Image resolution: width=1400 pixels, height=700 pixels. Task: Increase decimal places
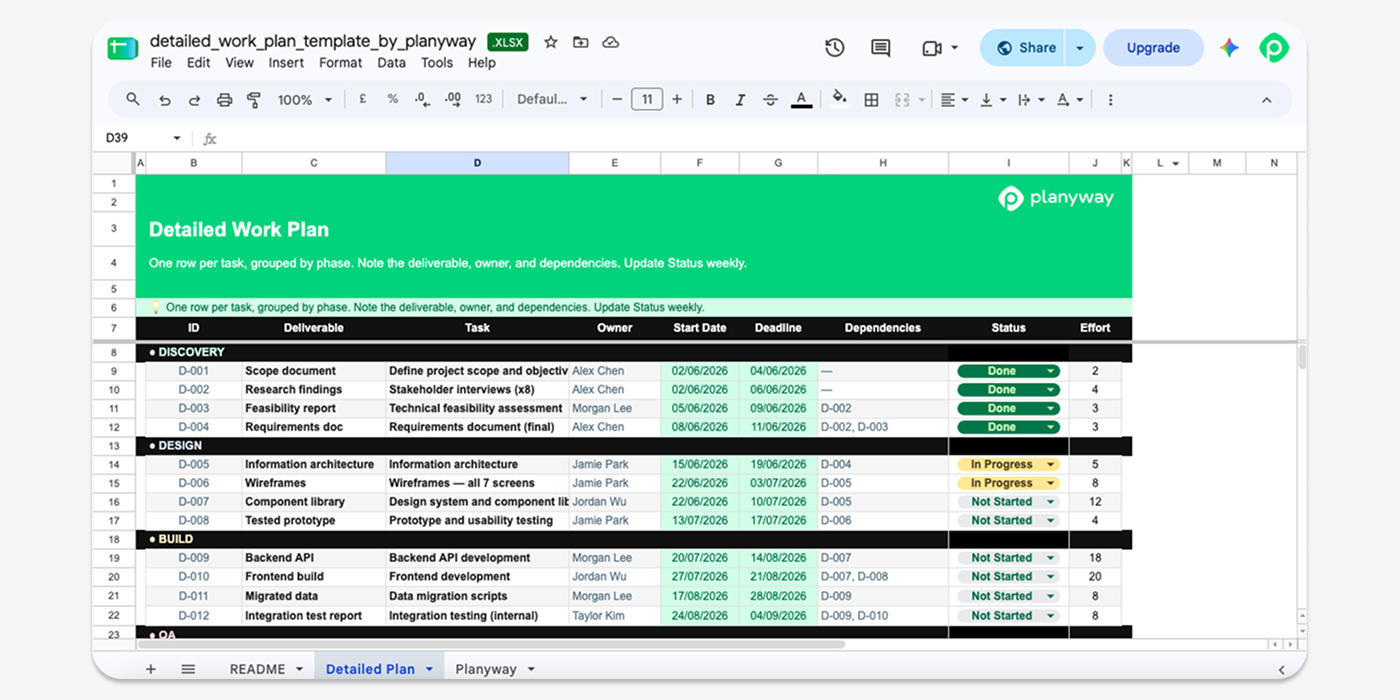[453, 99]
